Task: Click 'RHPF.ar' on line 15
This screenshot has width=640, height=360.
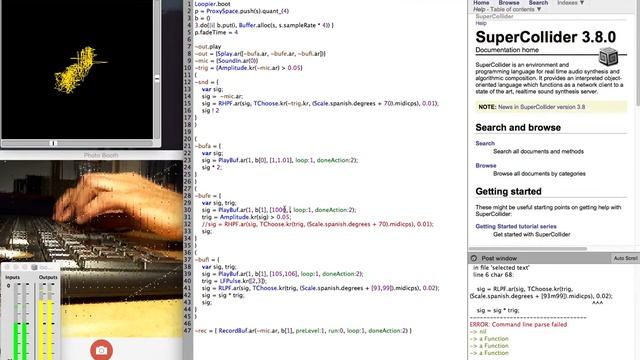Action: pyautogui.click(x=230, y=103)
